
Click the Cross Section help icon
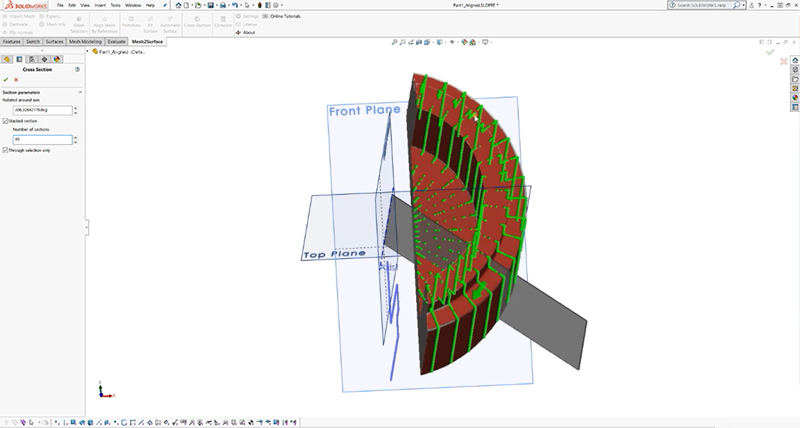(x=78, y=69)
